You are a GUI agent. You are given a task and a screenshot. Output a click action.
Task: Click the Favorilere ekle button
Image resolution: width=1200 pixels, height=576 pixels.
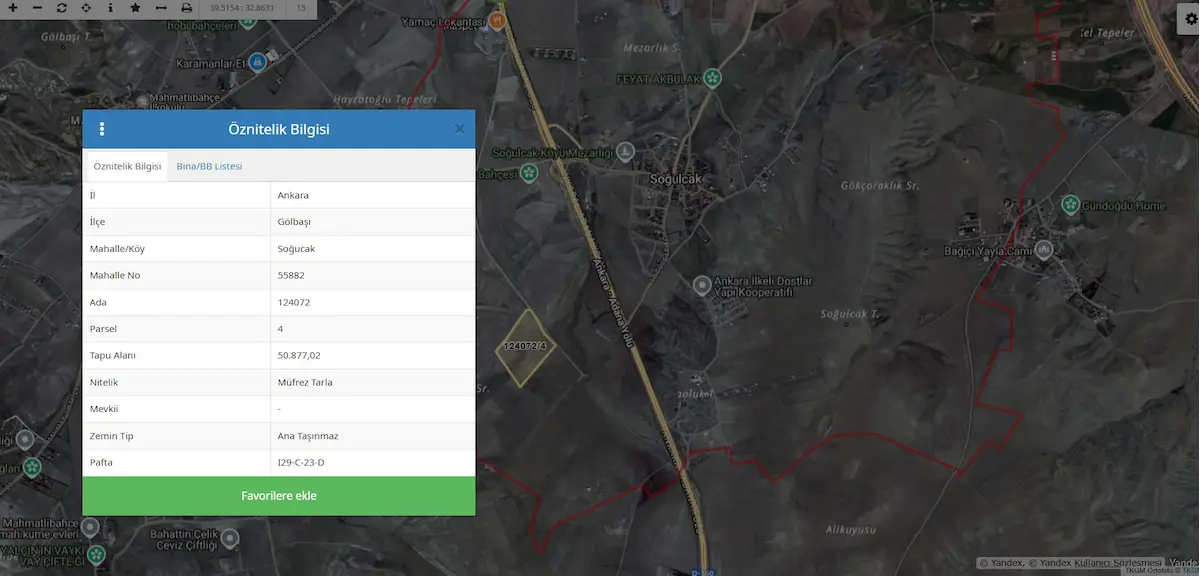tap(279, 496)
